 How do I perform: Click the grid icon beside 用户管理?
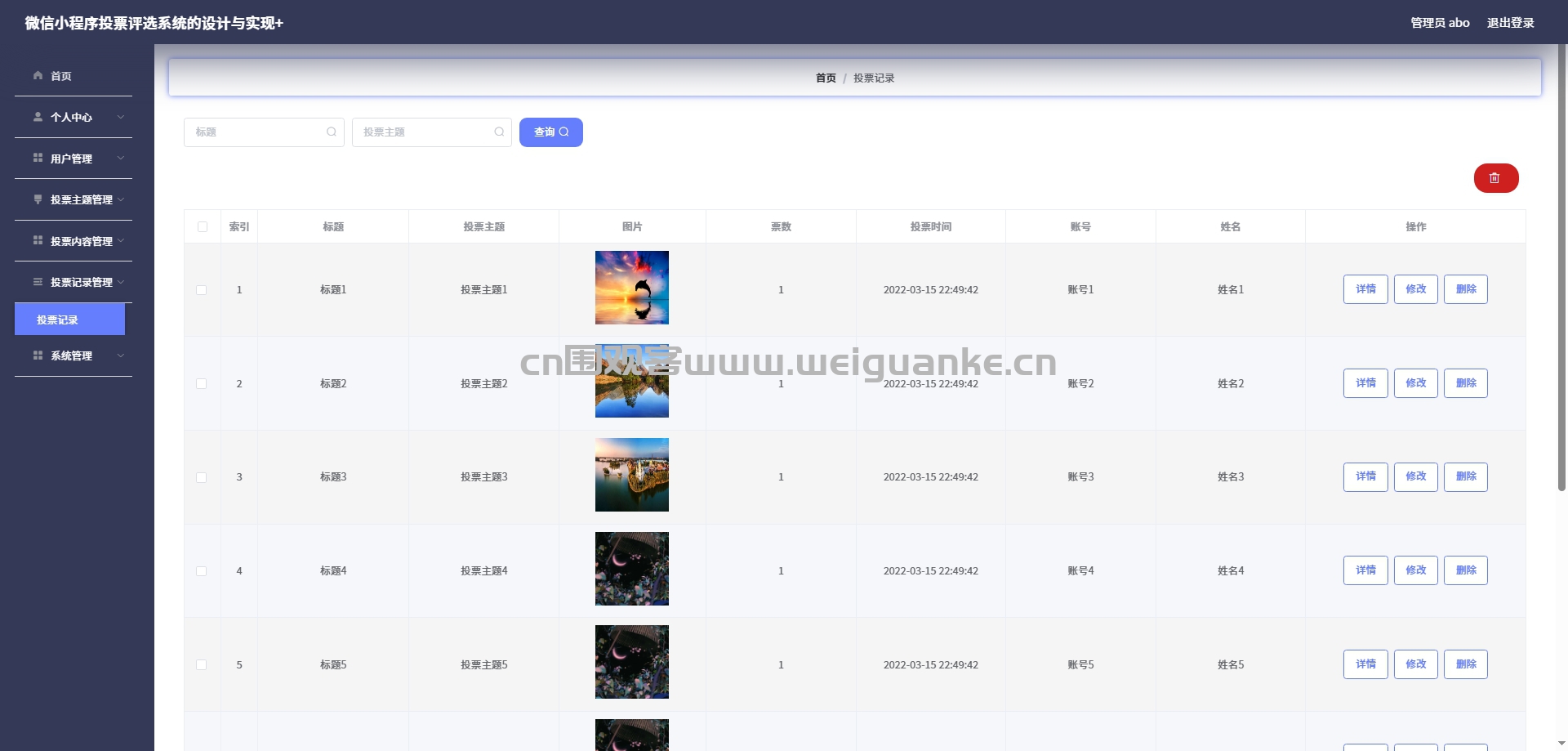click(38, 158)
